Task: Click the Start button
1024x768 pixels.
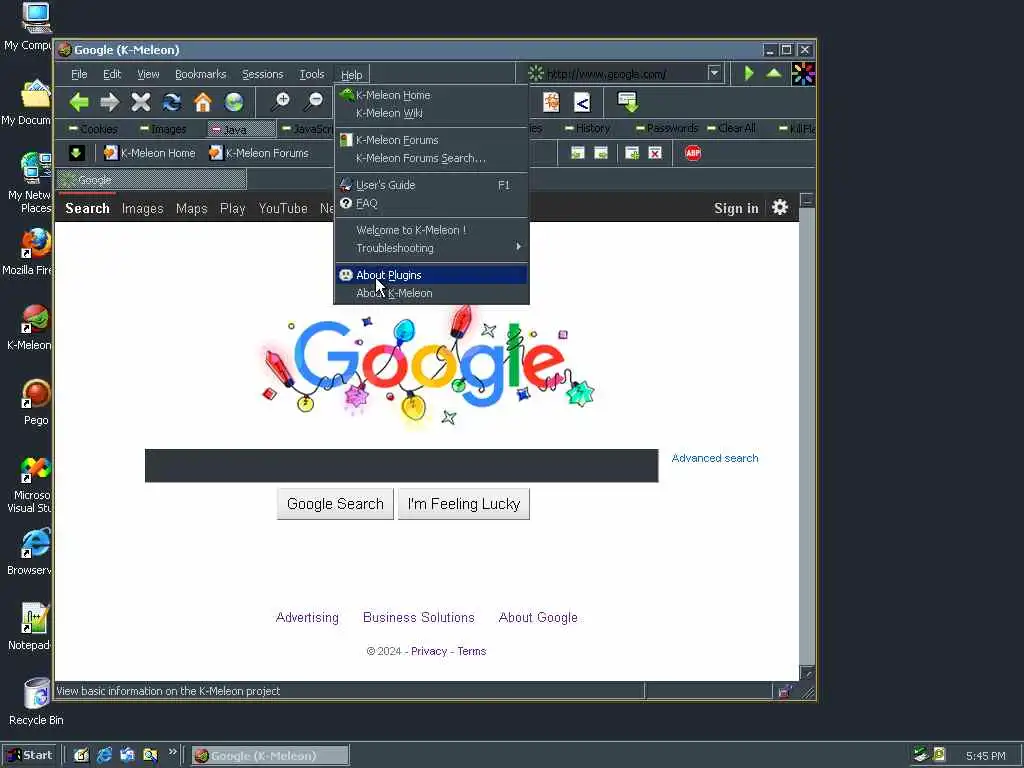Action: point(30,756)
